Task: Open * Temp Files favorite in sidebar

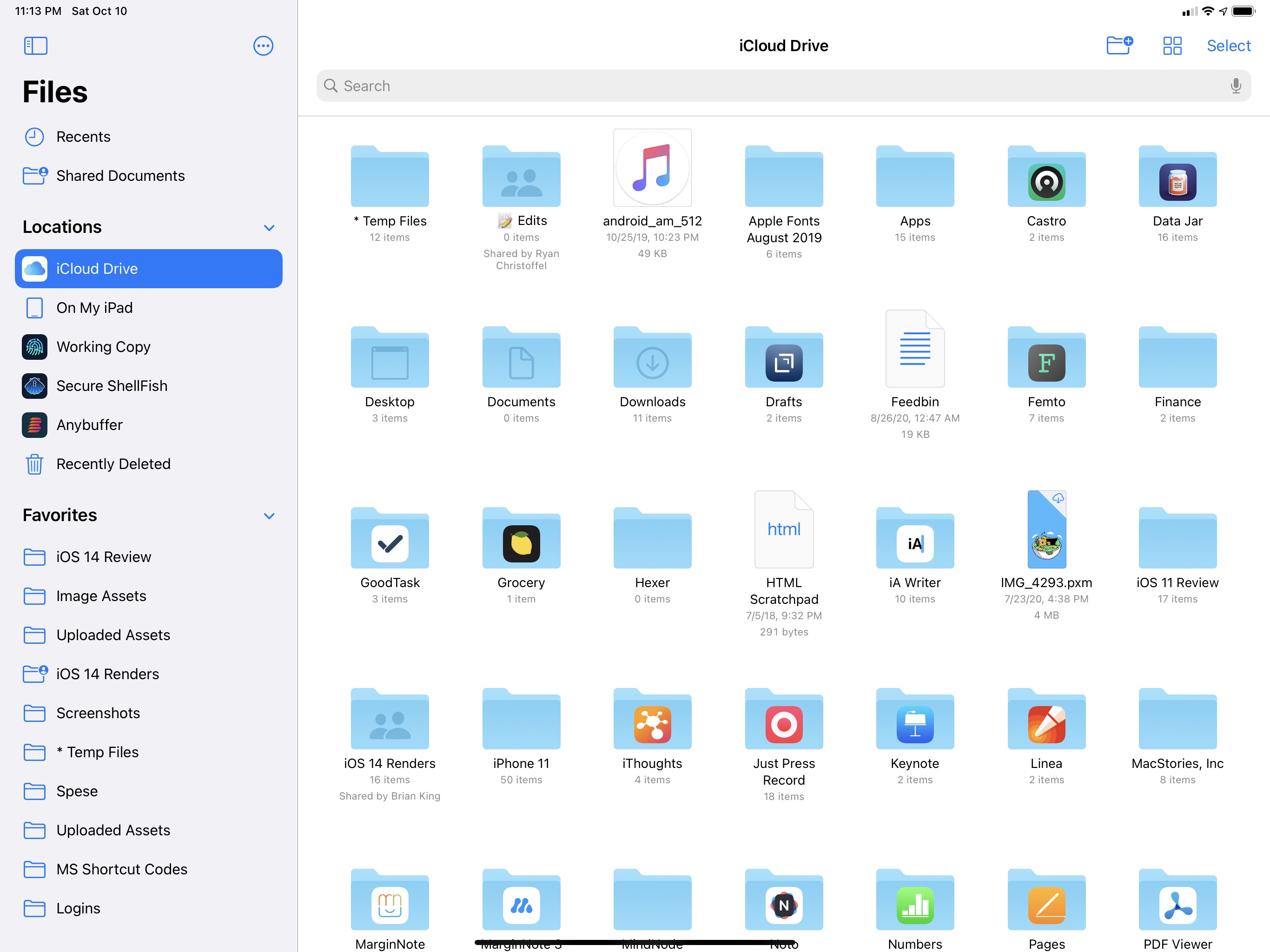Action: [149, 752]
